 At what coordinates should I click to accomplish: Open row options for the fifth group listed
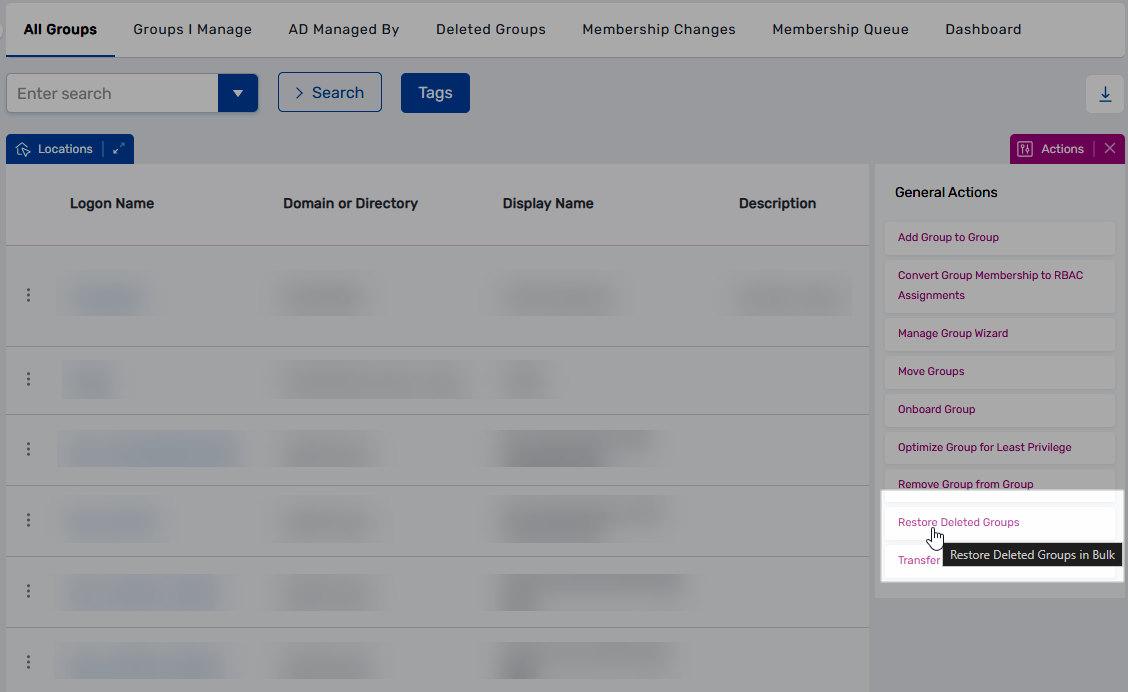[x=28, y=591]
